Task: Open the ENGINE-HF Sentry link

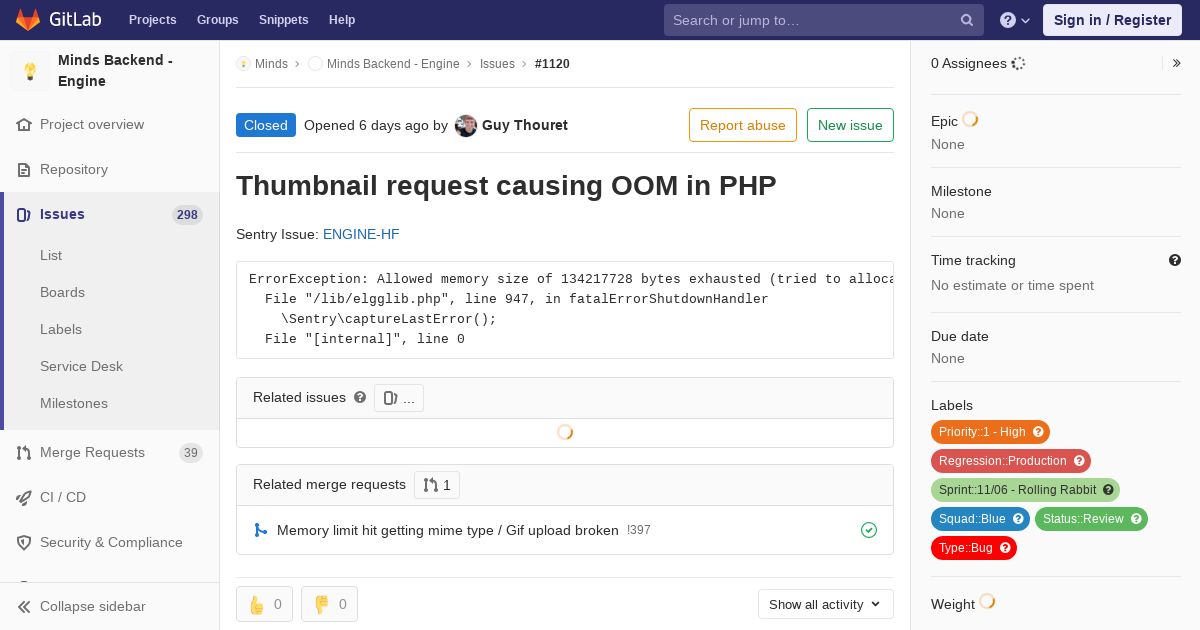Action: pos(361,234)
